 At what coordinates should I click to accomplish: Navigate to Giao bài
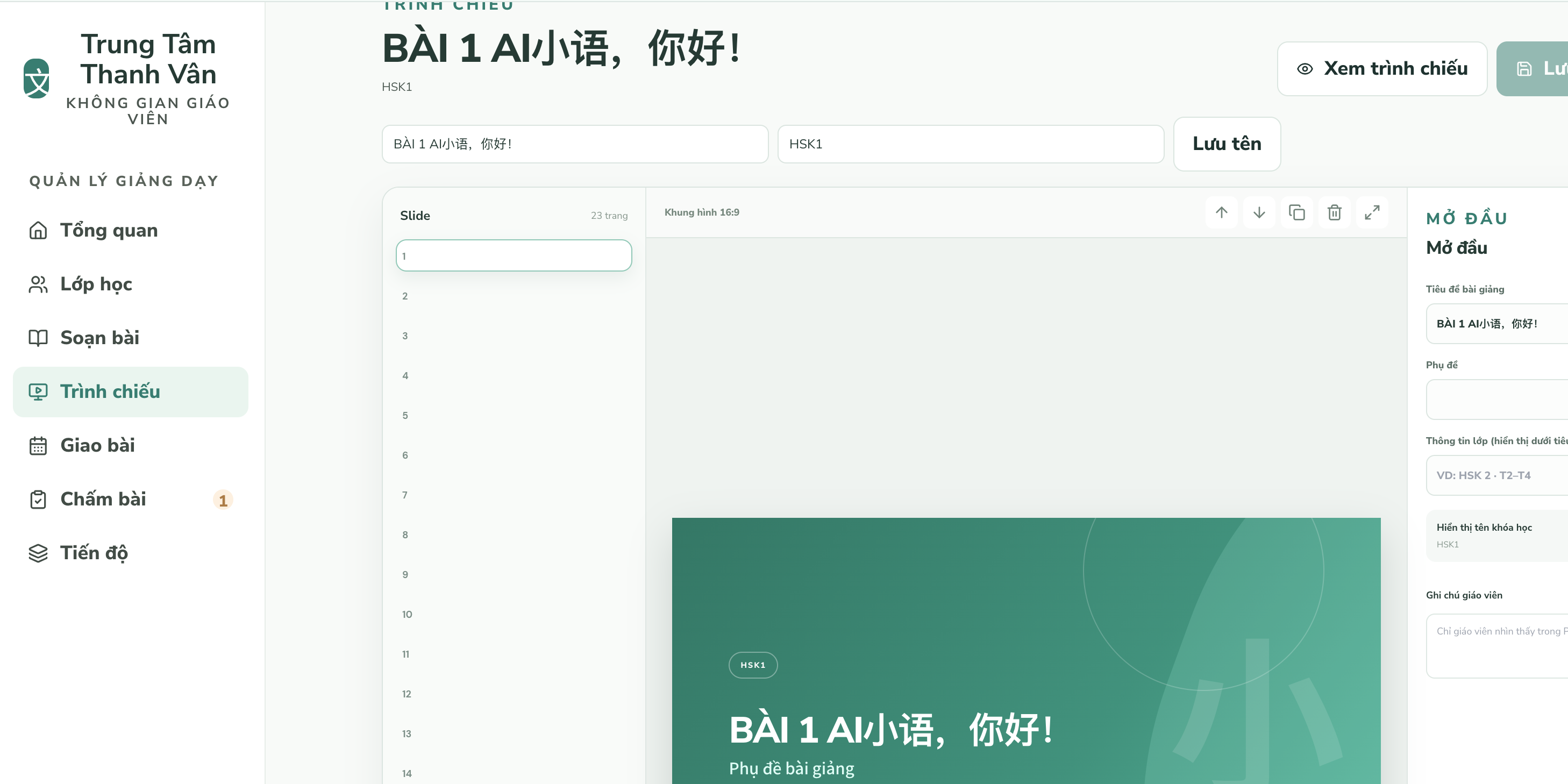pos(130,446)
